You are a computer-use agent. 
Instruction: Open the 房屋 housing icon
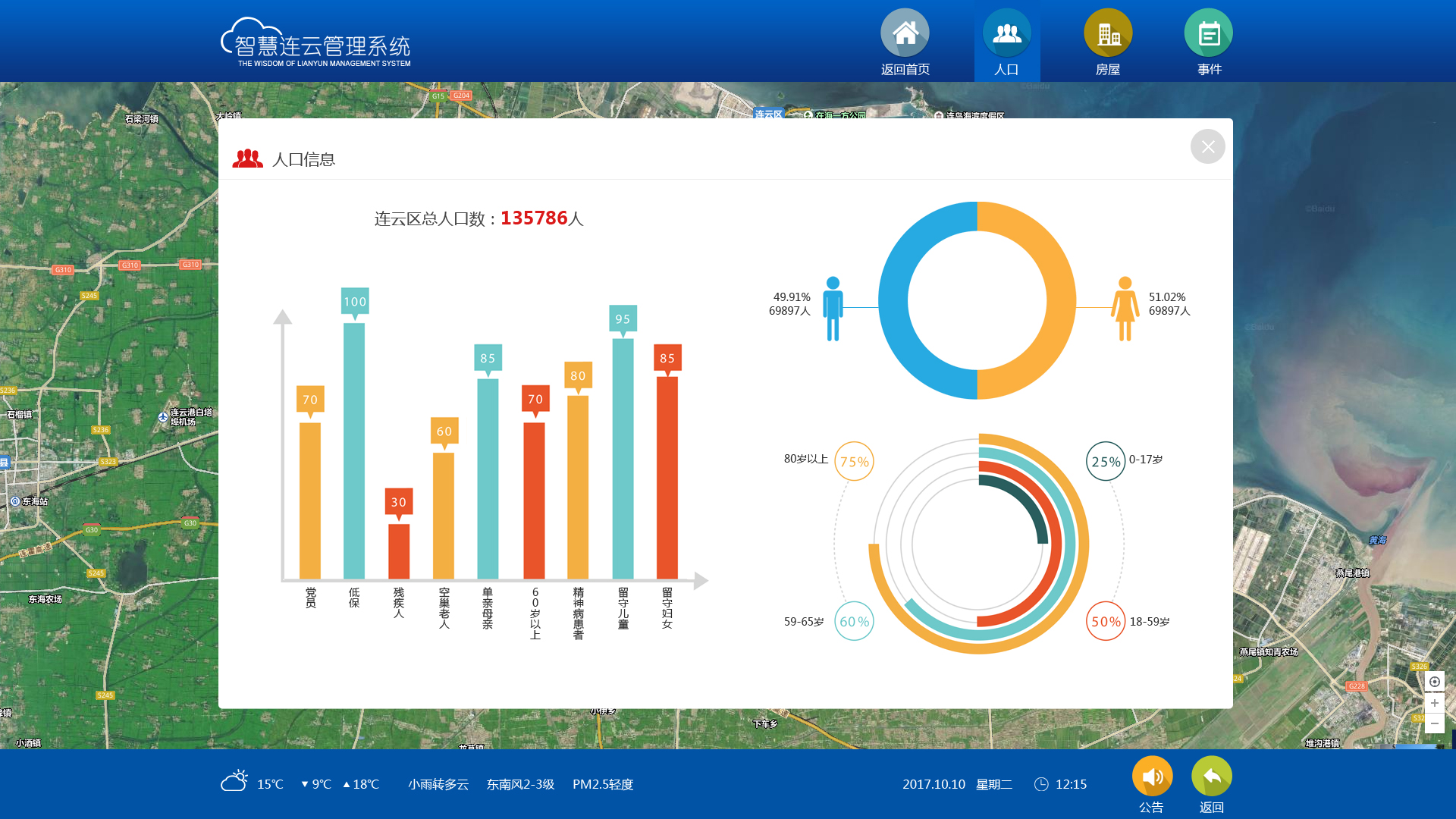tap(1107, 33)
